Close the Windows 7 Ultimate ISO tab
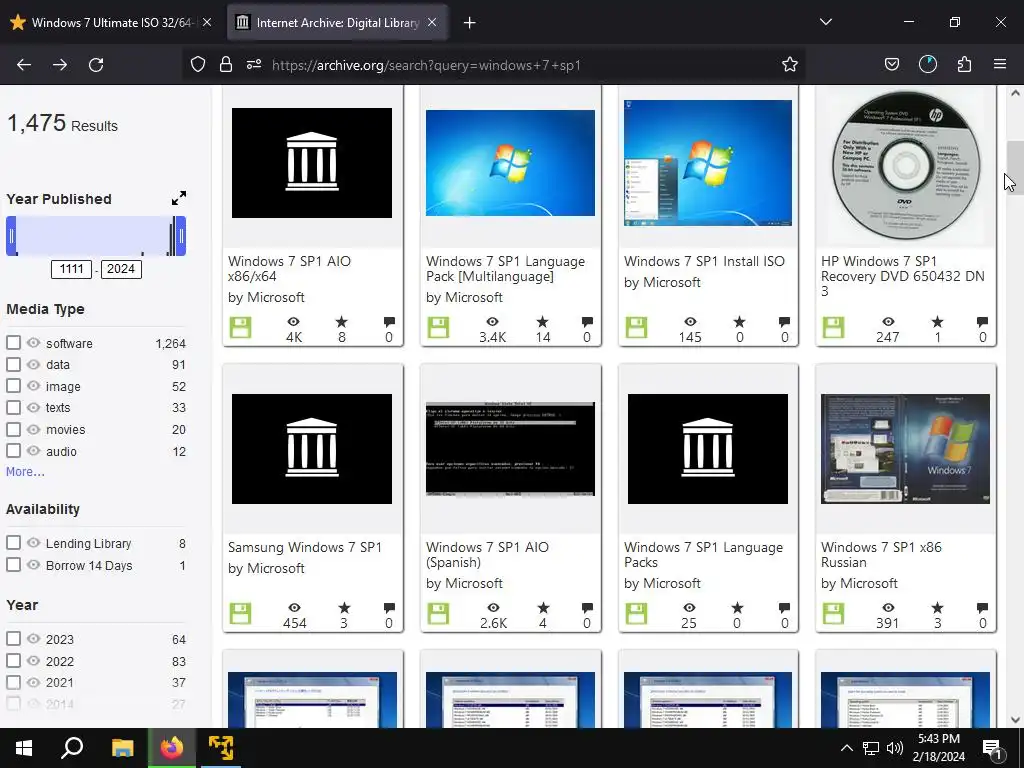Viewport: 1024px width, 768px height. coord(207,22)
